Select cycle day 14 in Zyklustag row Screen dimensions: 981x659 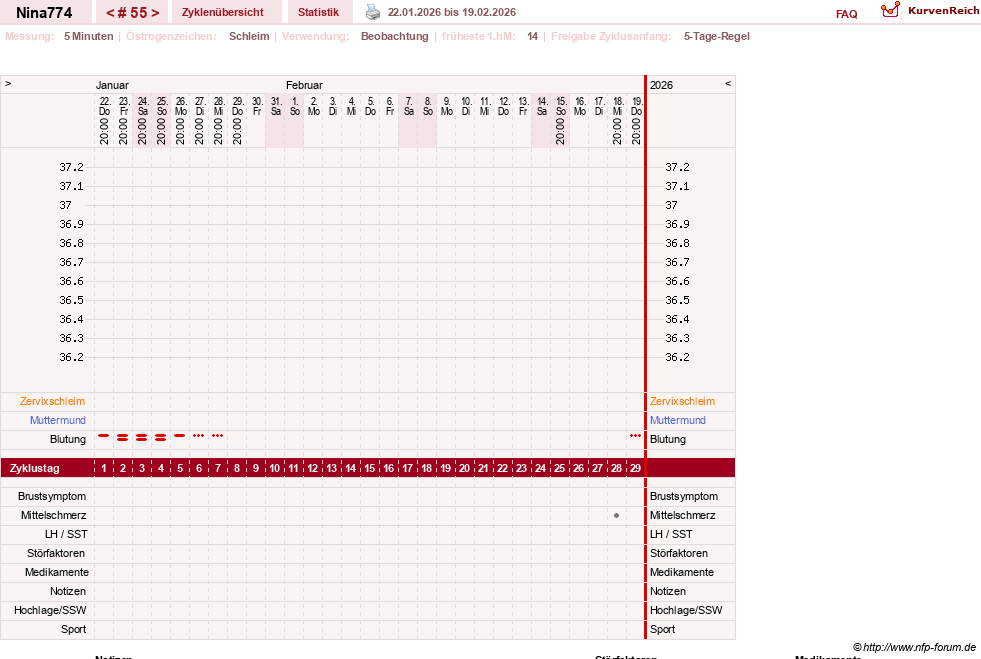[x=350, y=467]
